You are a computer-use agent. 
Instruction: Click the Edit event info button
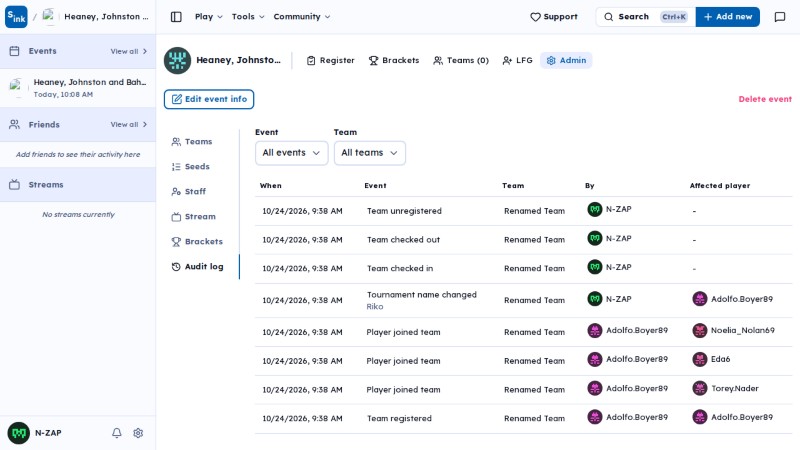209,99
